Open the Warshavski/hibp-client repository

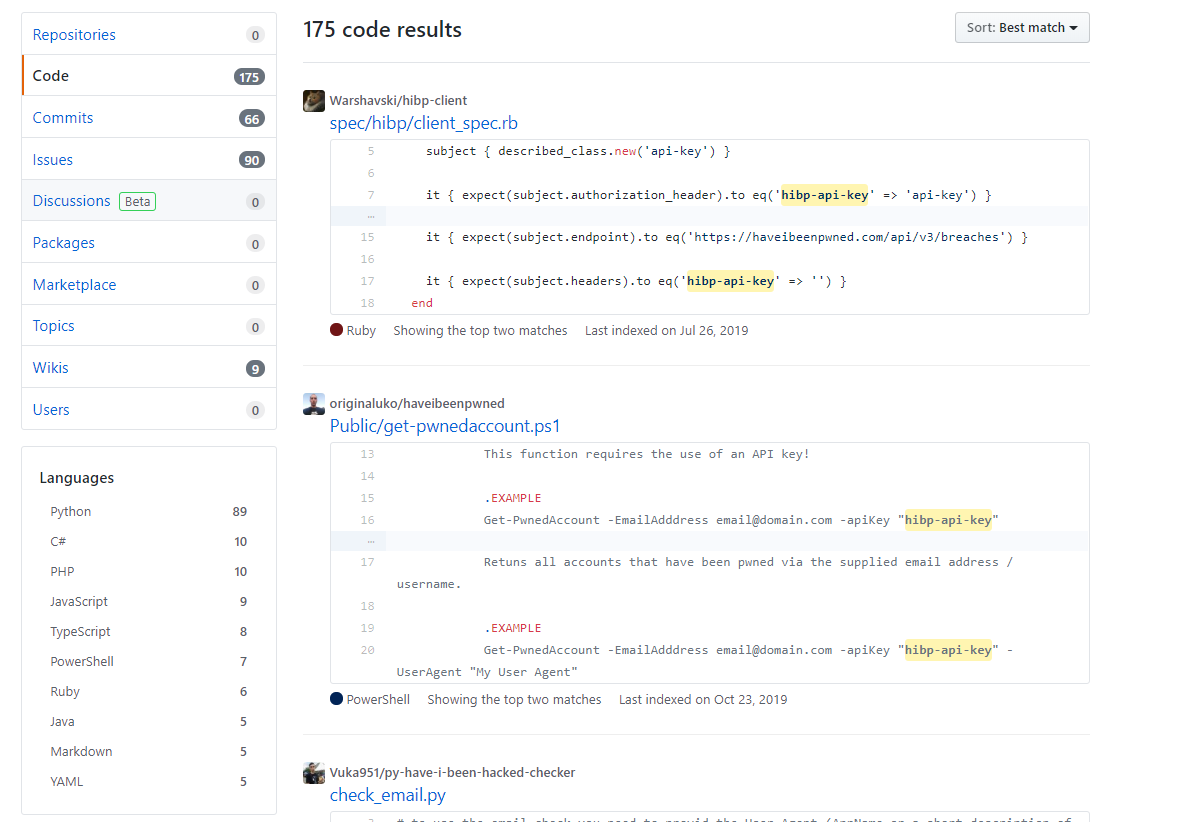(x=398, y=101)
